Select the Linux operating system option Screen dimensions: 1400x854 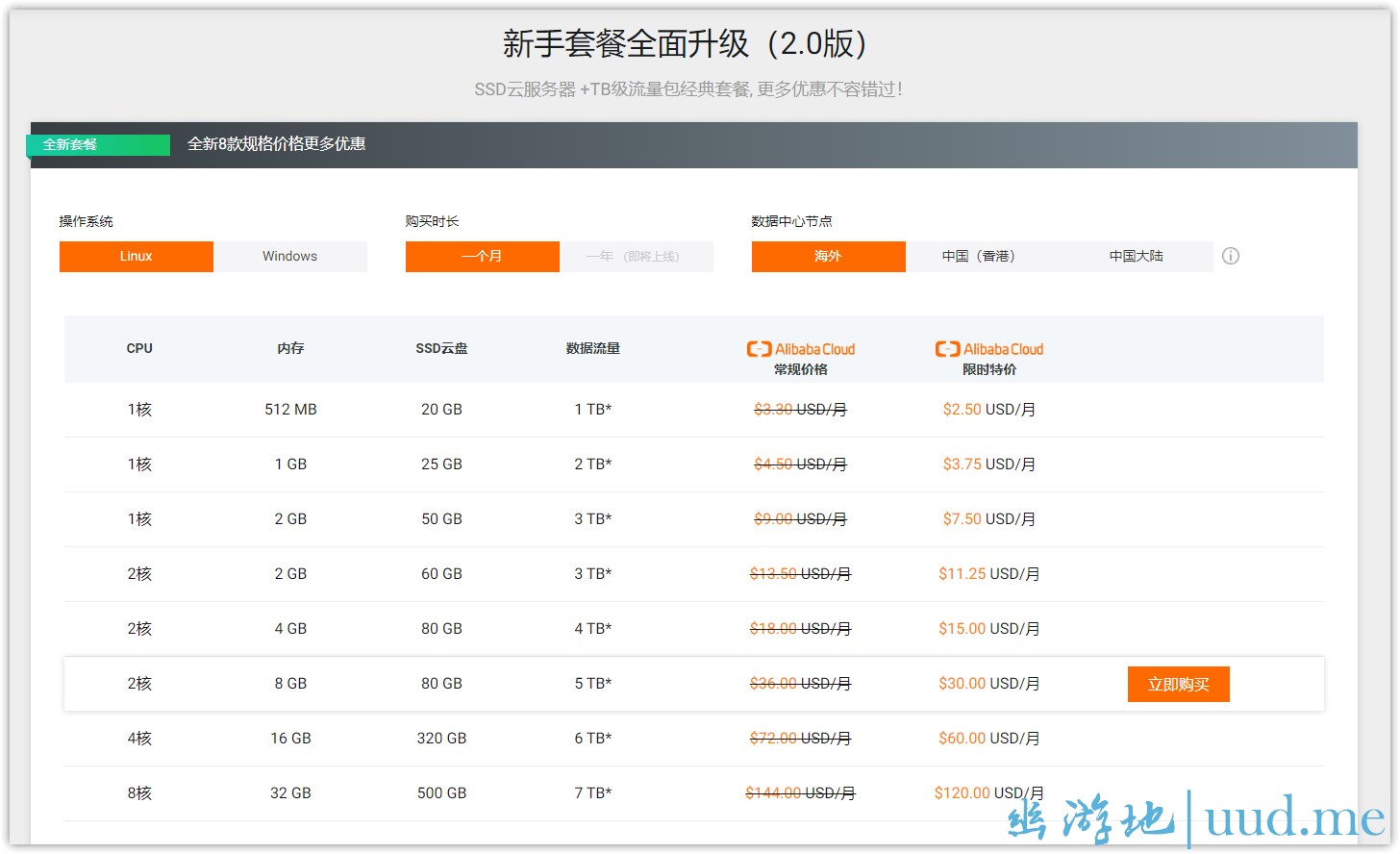pos(137,257)
